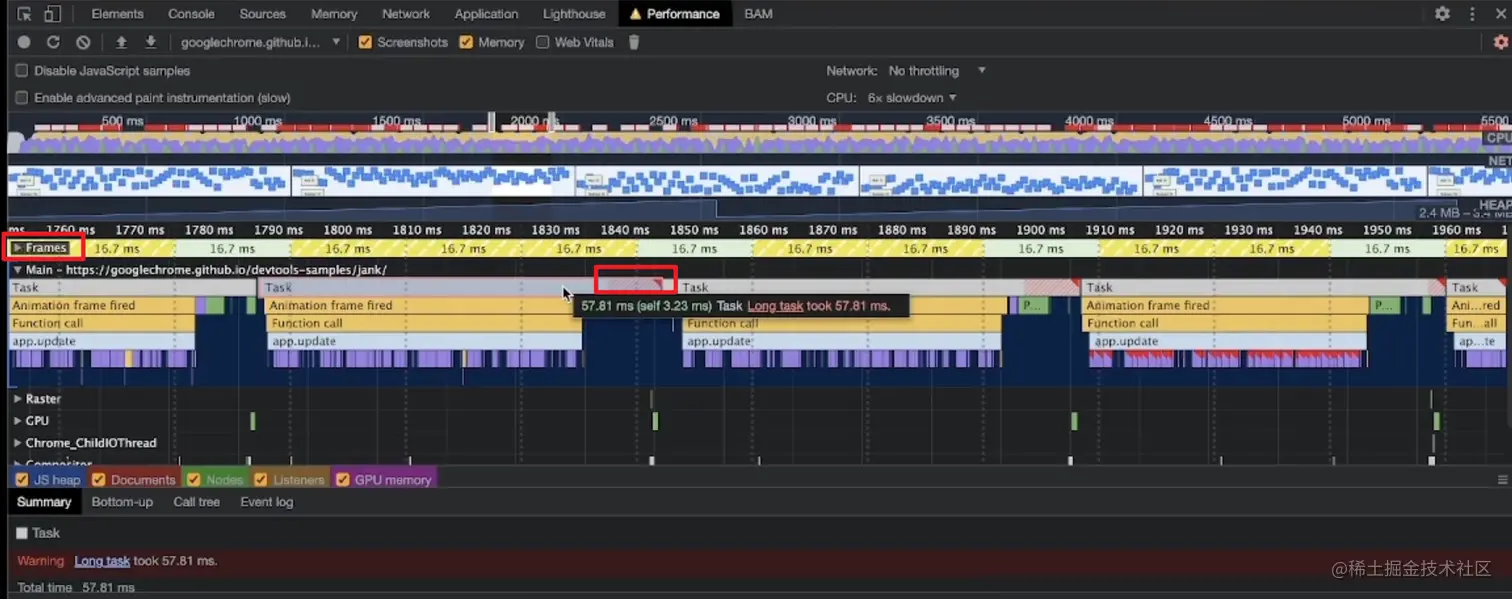1512x599 pixels.
Task: Select the first Animation frame fired bar
Action: pos(101,306)
